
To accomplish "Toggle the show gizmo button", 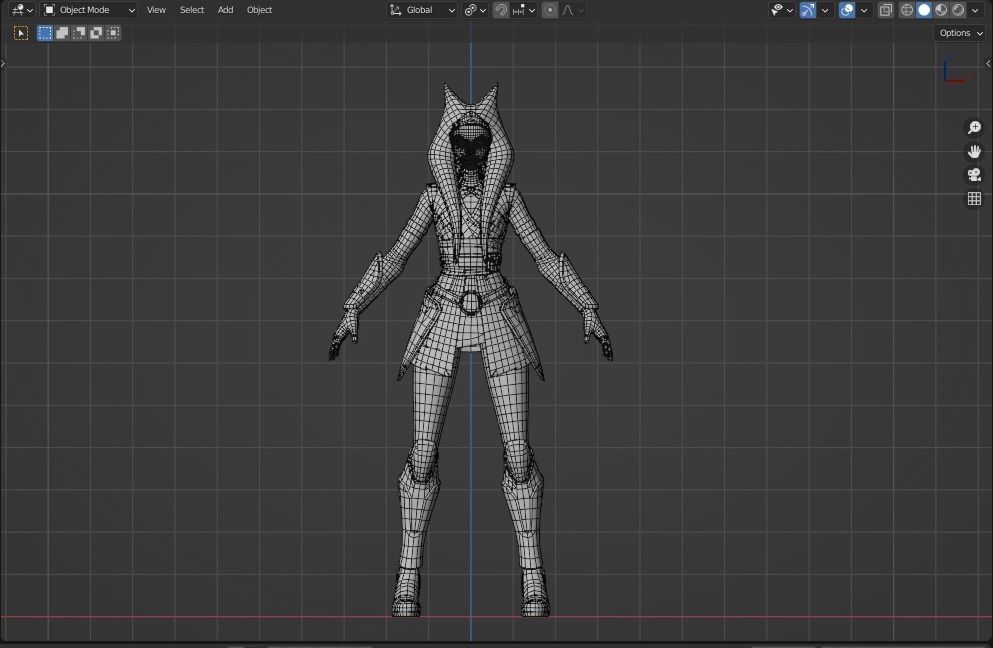I will (807, 10).
